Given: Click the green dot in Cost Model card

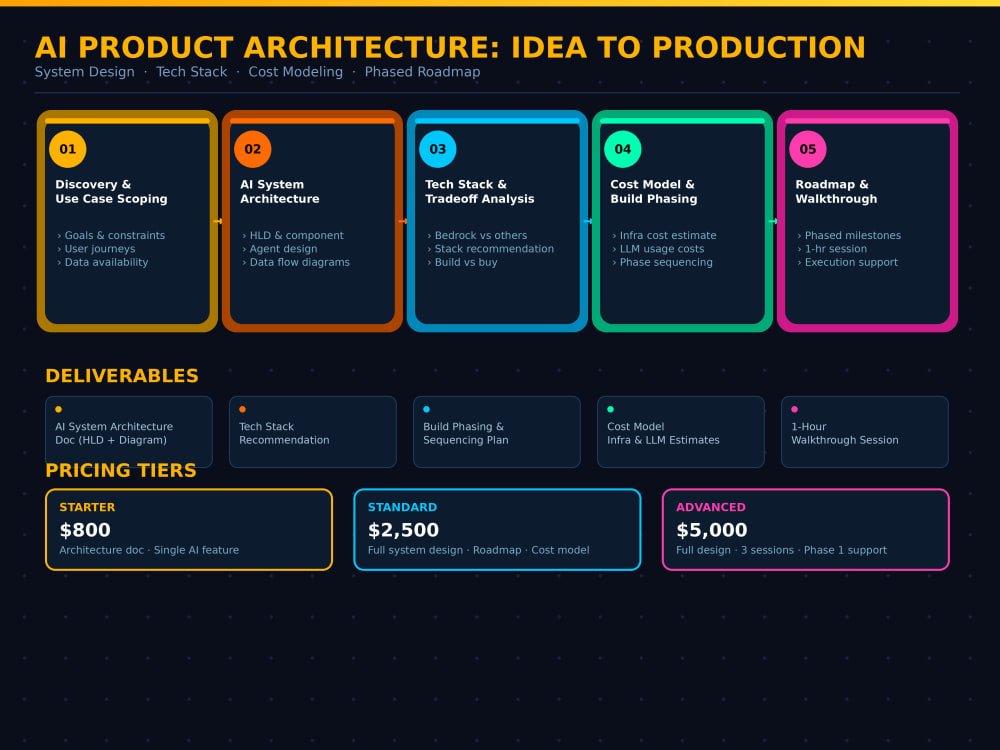Looking at the screenshot, I should (610, 409).
